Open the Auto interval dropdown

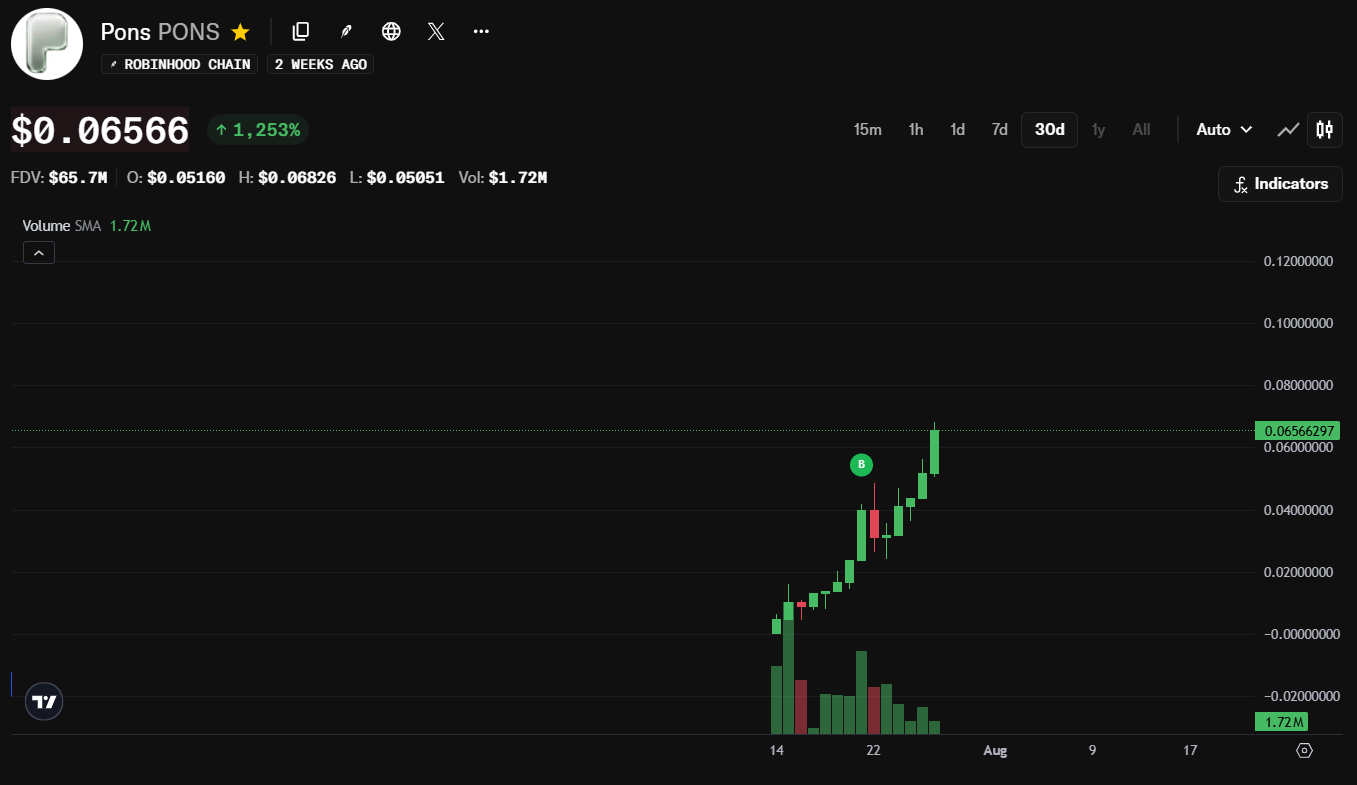(x=1225, y=129)
